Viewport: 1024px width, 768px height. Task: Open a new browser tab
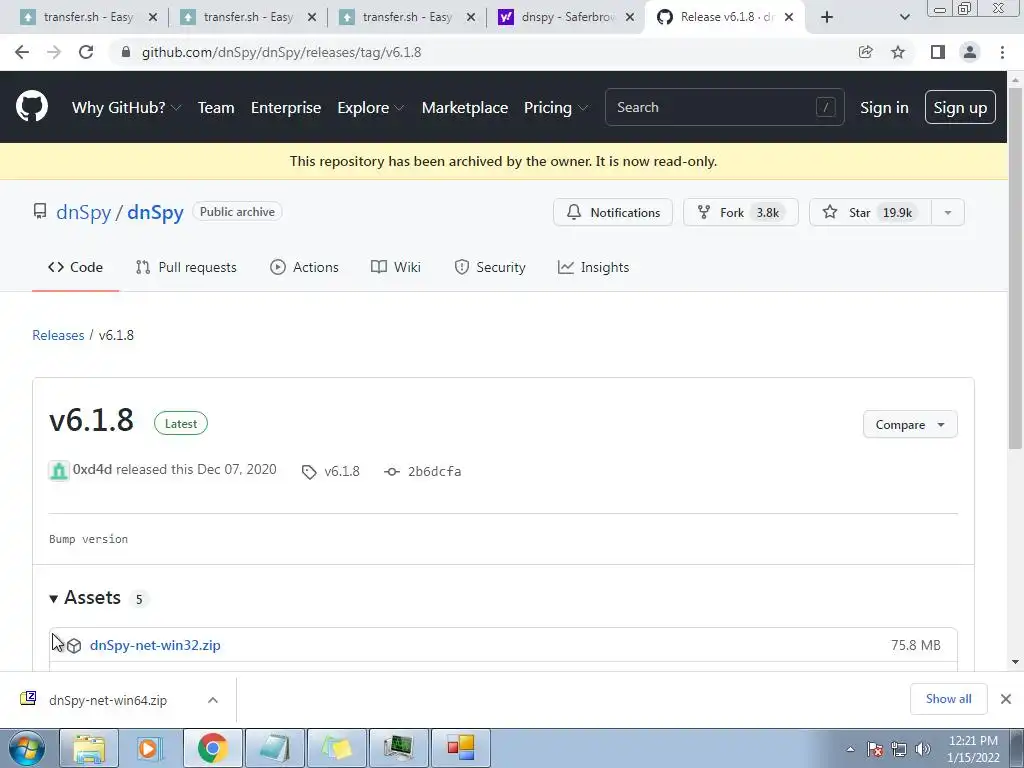pyautogui.click(x=827, y=17)
